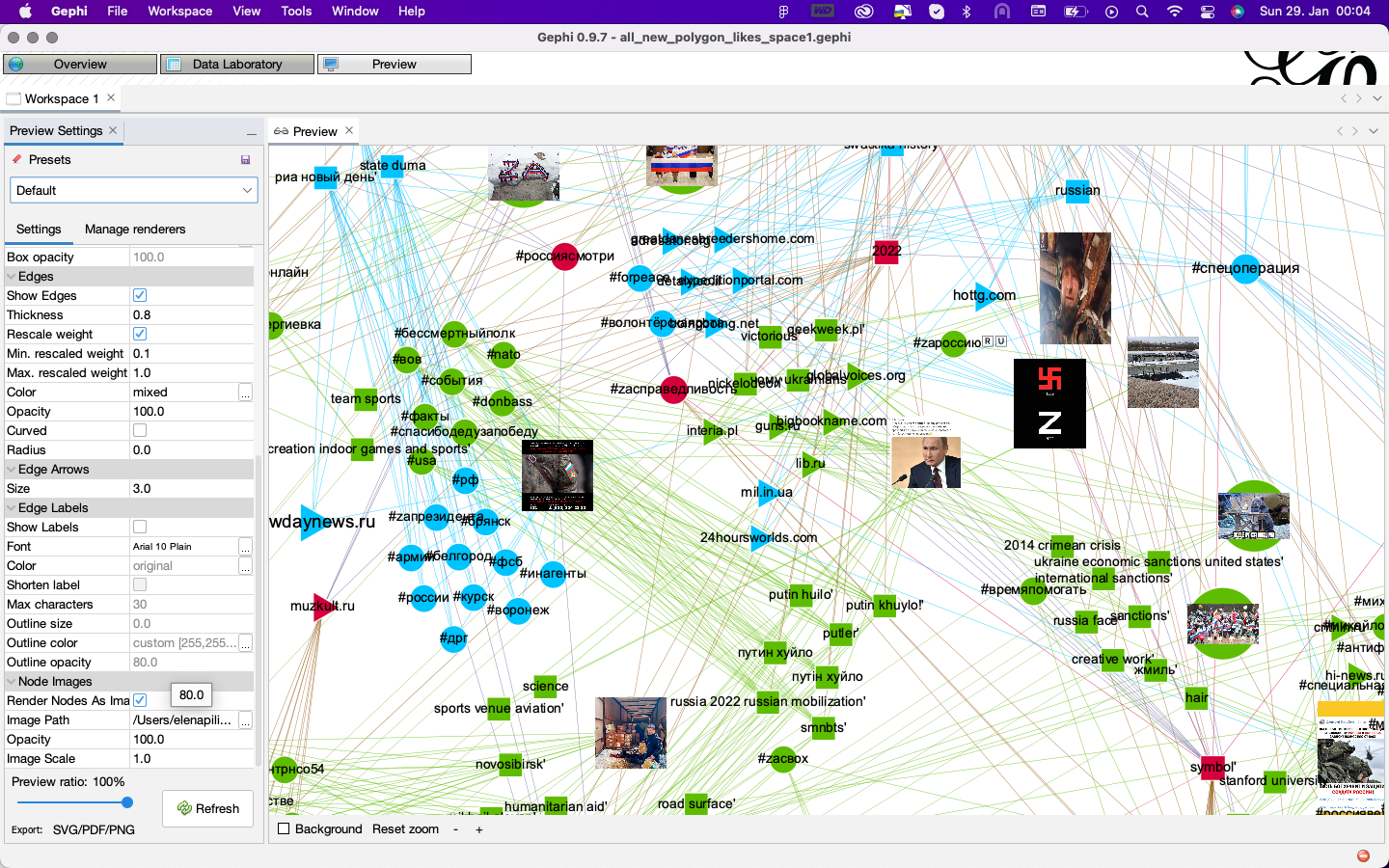Close the Preview Settings panel tab
This screenshot has height=868, width=1389.
click(x=113, y=130)
